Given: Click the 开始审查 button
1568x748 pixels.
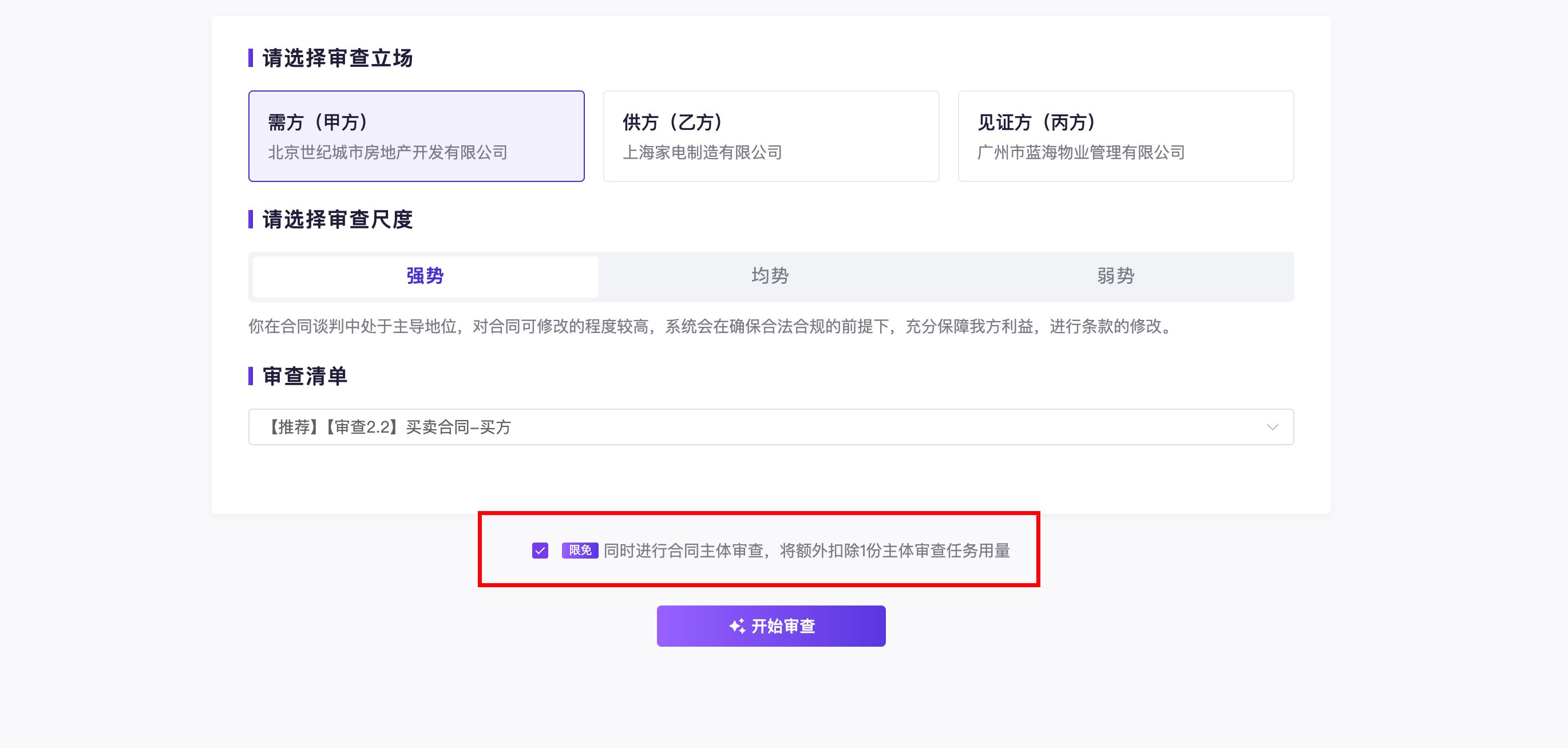Looking at the screenshot, I should point(771,626).
